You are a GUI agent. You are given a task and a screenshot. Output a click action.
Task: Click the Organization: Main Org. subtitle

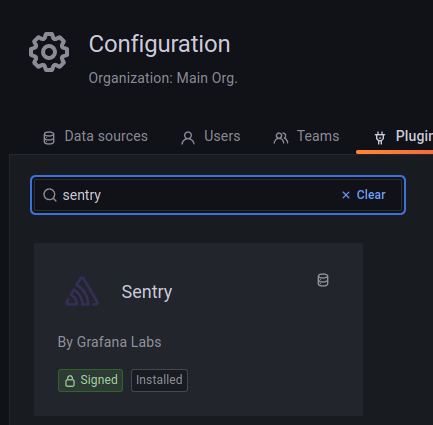[x=163, y=78]
